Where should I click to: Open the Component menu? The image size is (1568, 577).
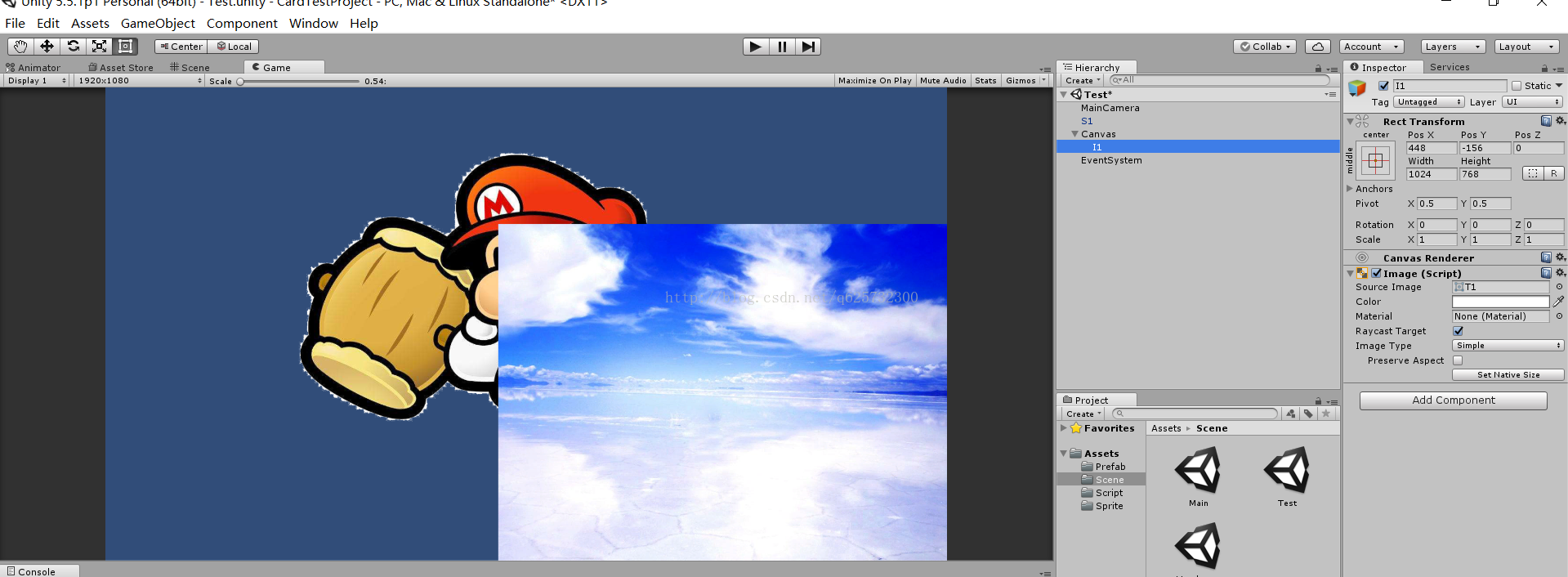[242, 23]
